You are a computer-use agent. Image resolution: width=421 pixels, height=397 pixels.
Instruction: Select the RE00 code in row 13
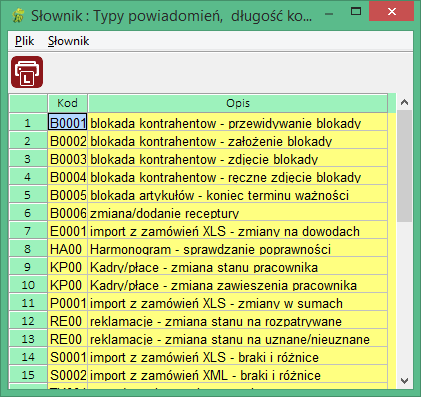coord(68,339)
